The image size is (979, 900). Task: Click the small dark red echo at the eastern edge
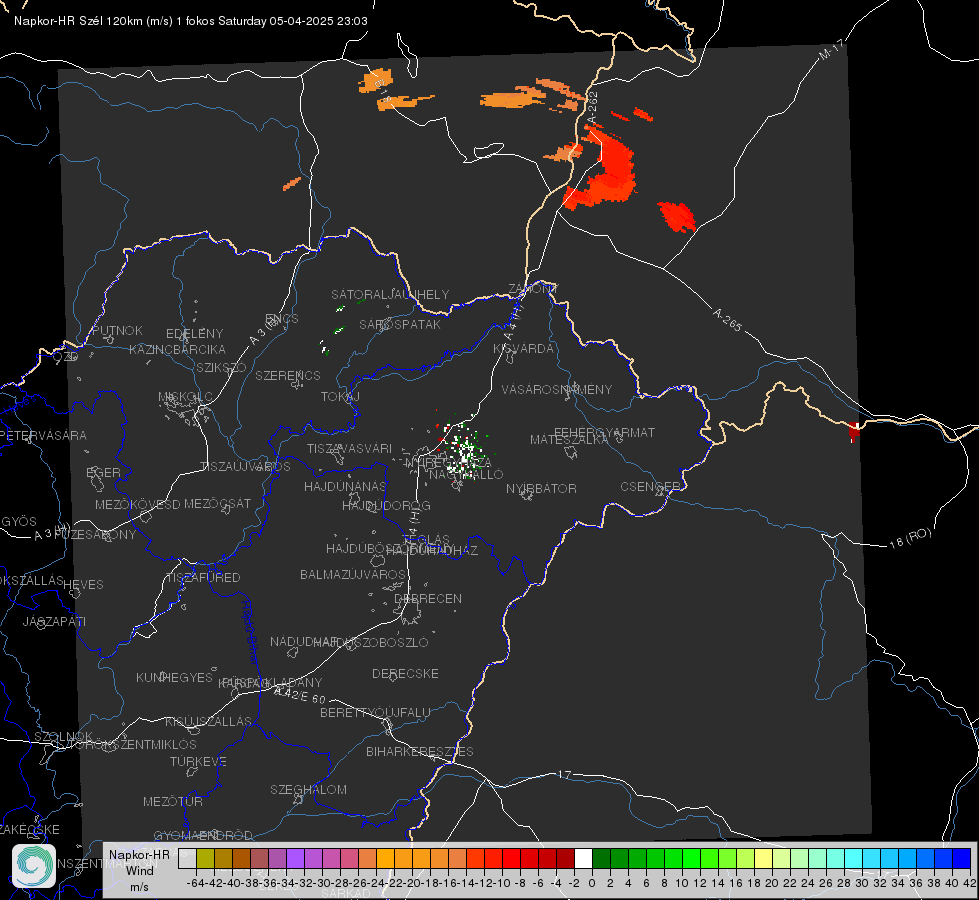[x=854, y=431]
